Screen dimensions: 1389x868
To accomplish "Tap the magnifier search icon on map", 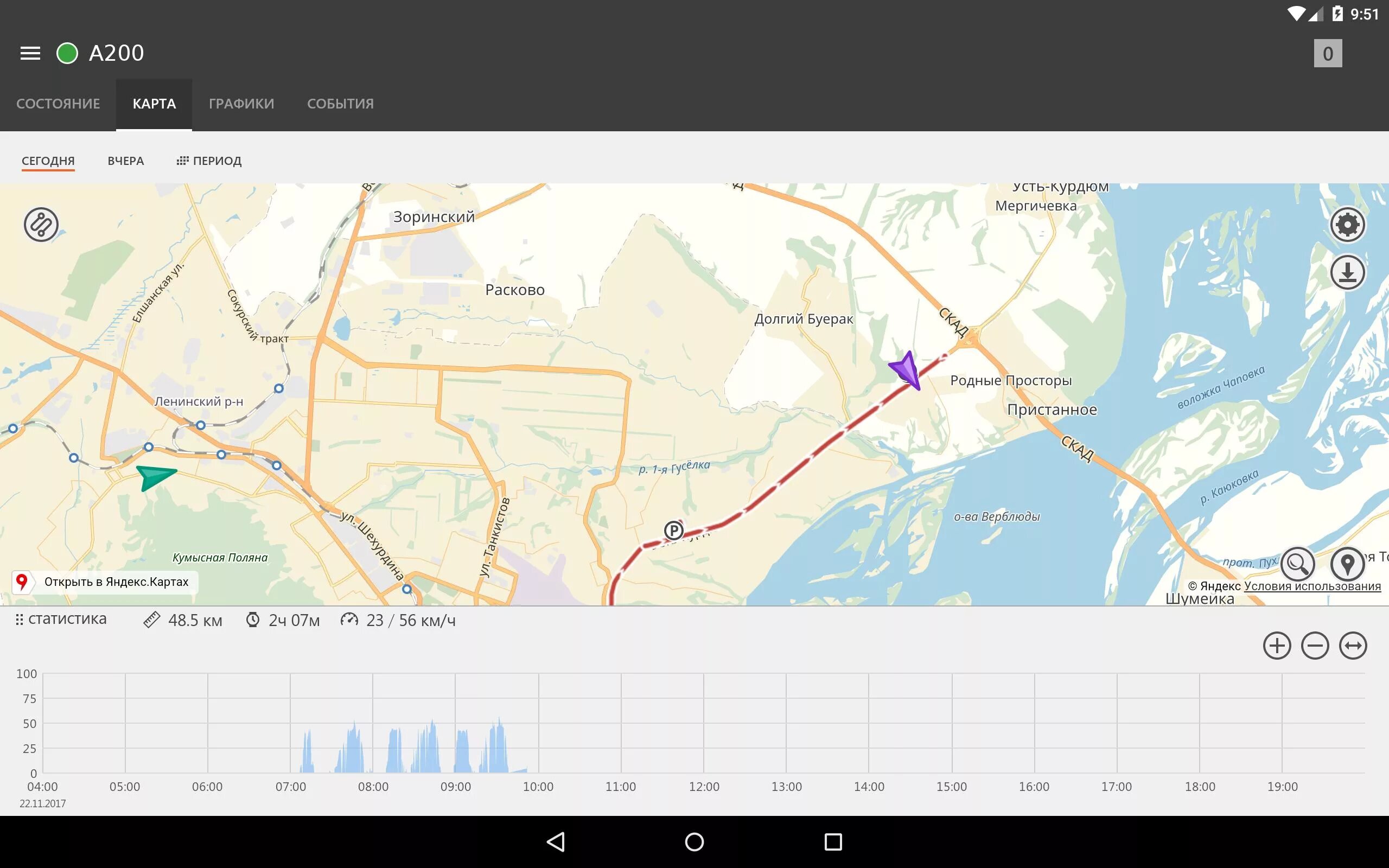I will coord(1297,564).
